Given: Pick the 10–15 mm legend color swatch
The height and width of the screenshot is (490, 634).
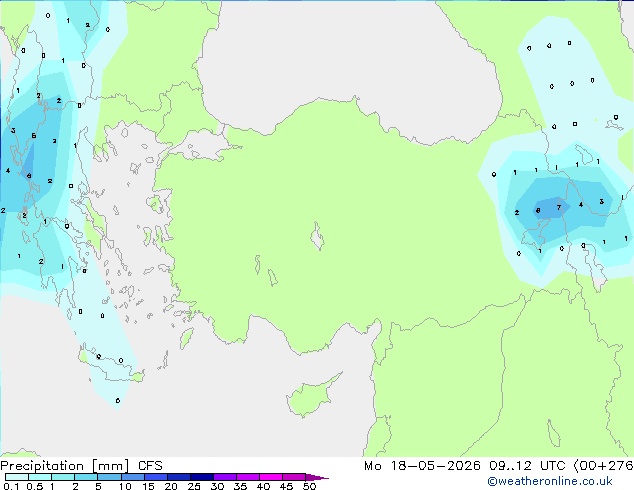Looking at the screenshot, I should coord(133,477).
